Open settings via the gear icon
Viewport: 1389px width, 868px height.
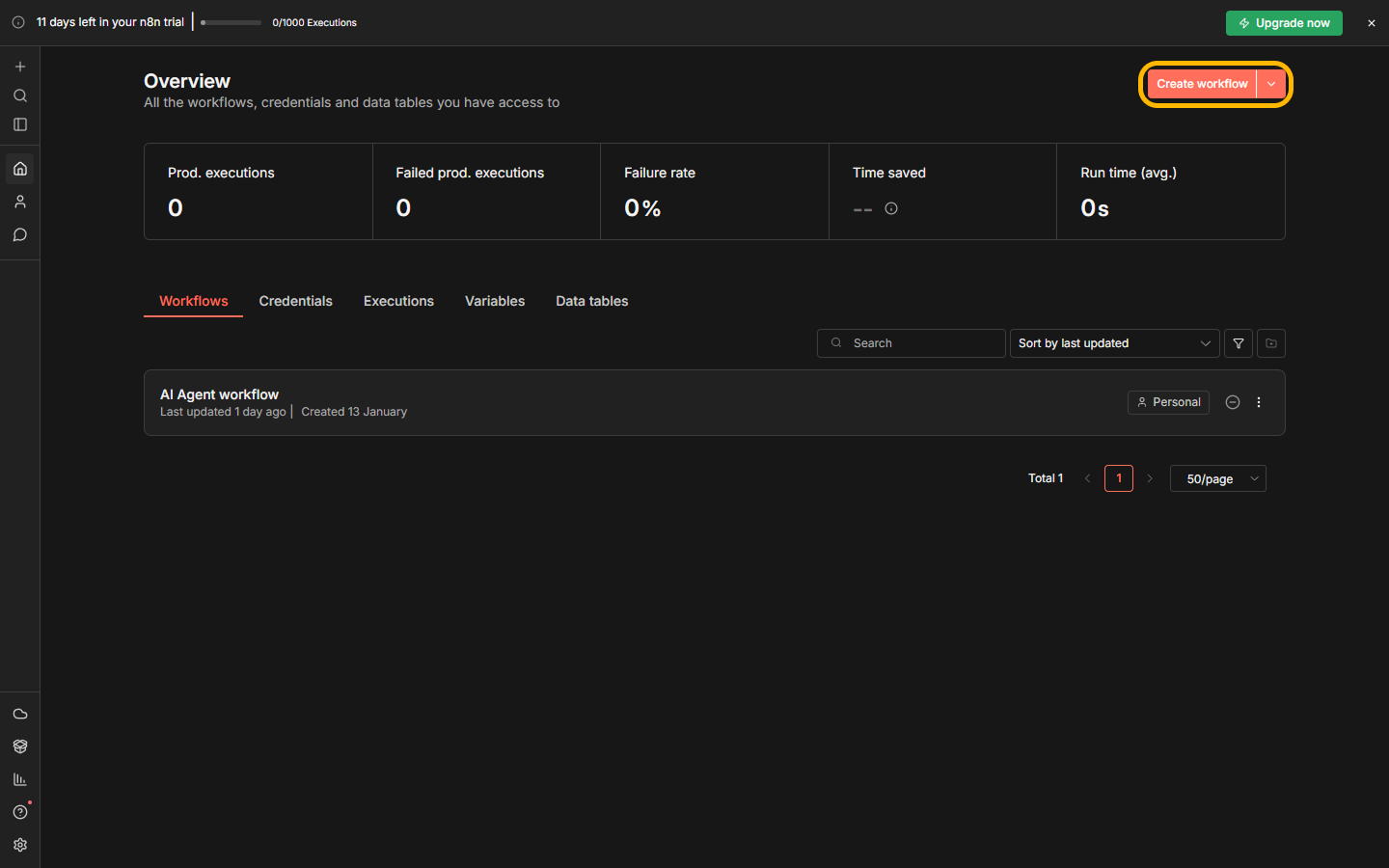(x=20, y=845)
